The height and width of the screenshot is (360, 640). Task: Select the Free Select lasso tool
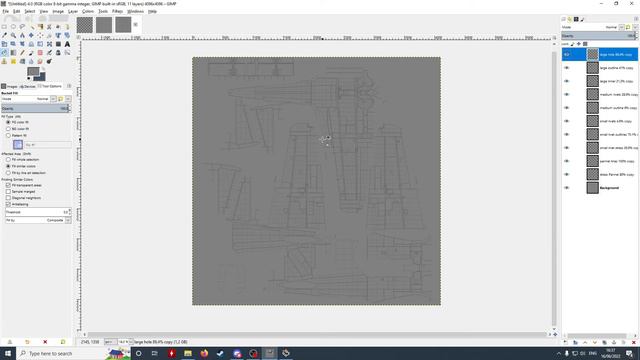click(x=22, y=27)
